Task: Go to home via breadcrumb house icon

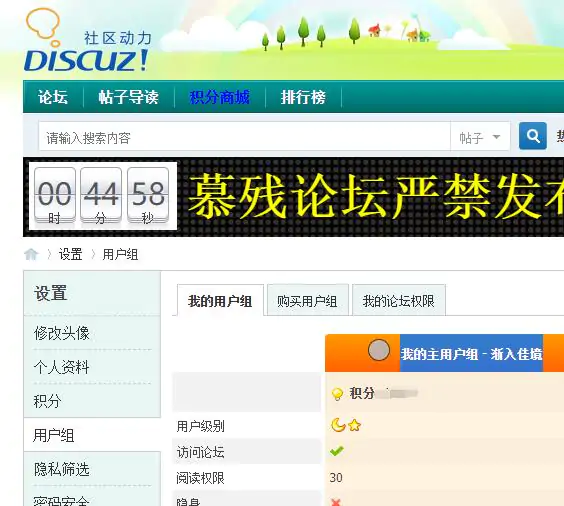Action: click(x=31, y=254)
